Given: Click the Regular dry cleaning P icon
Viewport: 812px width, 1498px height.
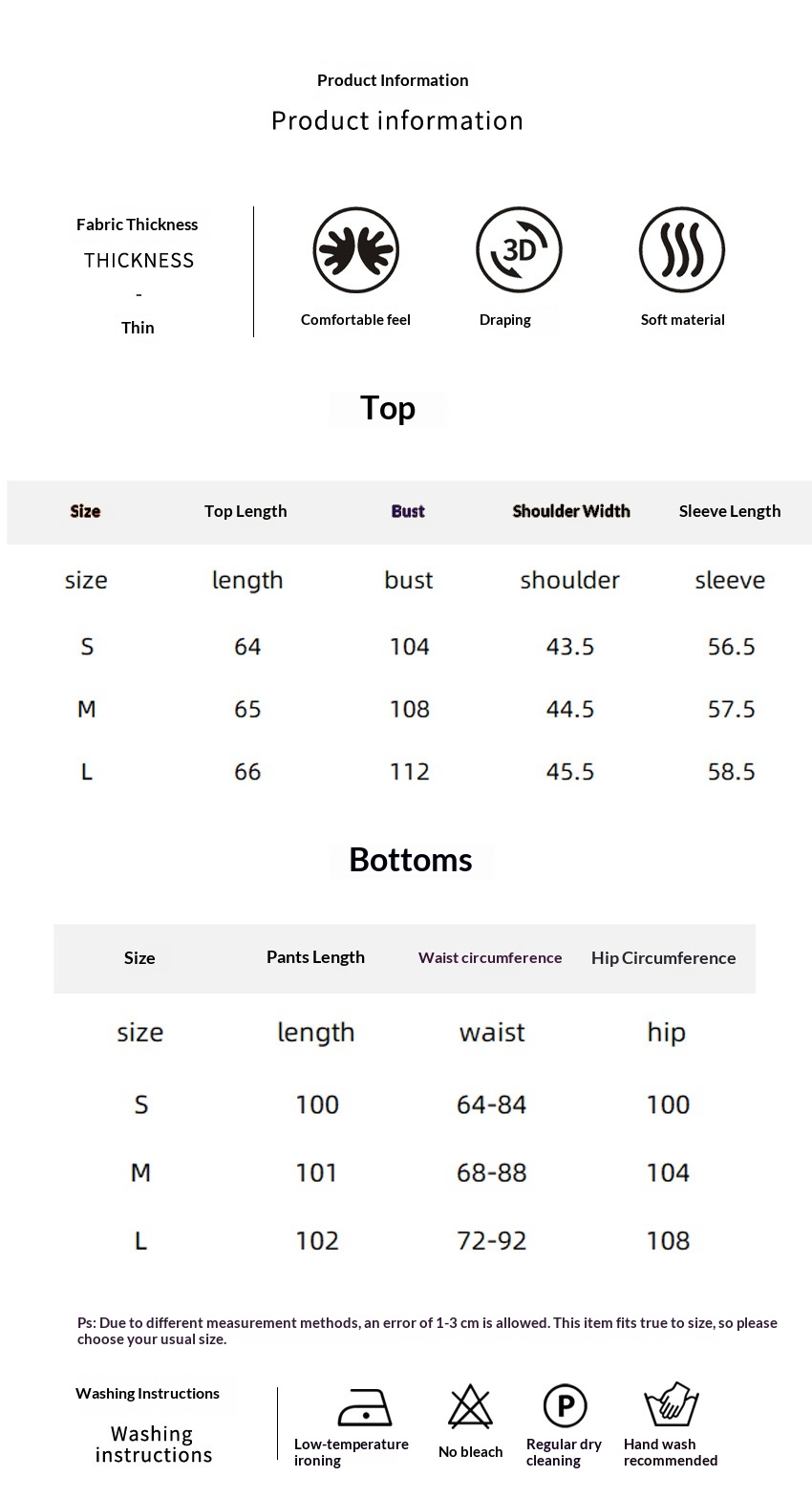Looking at the screenshot, I should pos(565,1406).
